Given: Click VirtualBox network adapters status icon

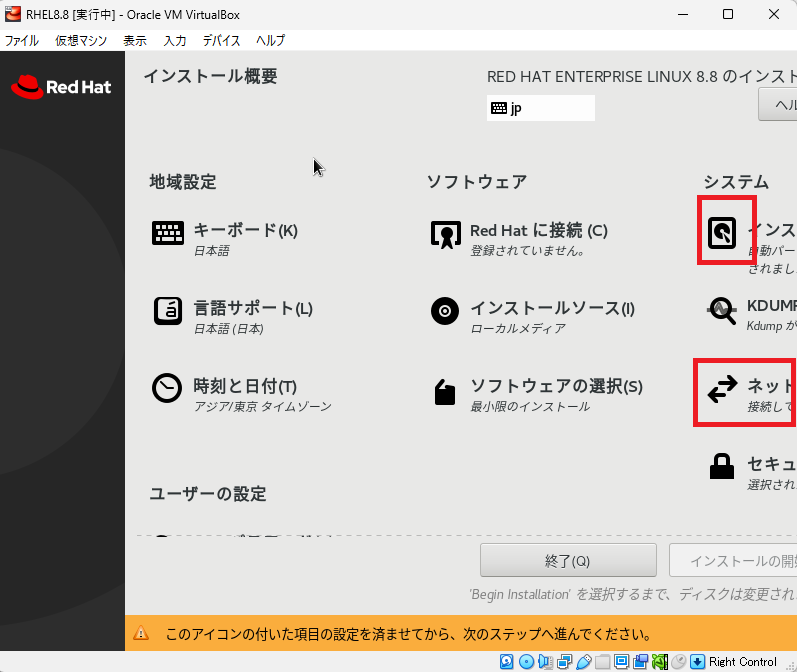Looking at the screenshot, I should (x=564, y=661).
